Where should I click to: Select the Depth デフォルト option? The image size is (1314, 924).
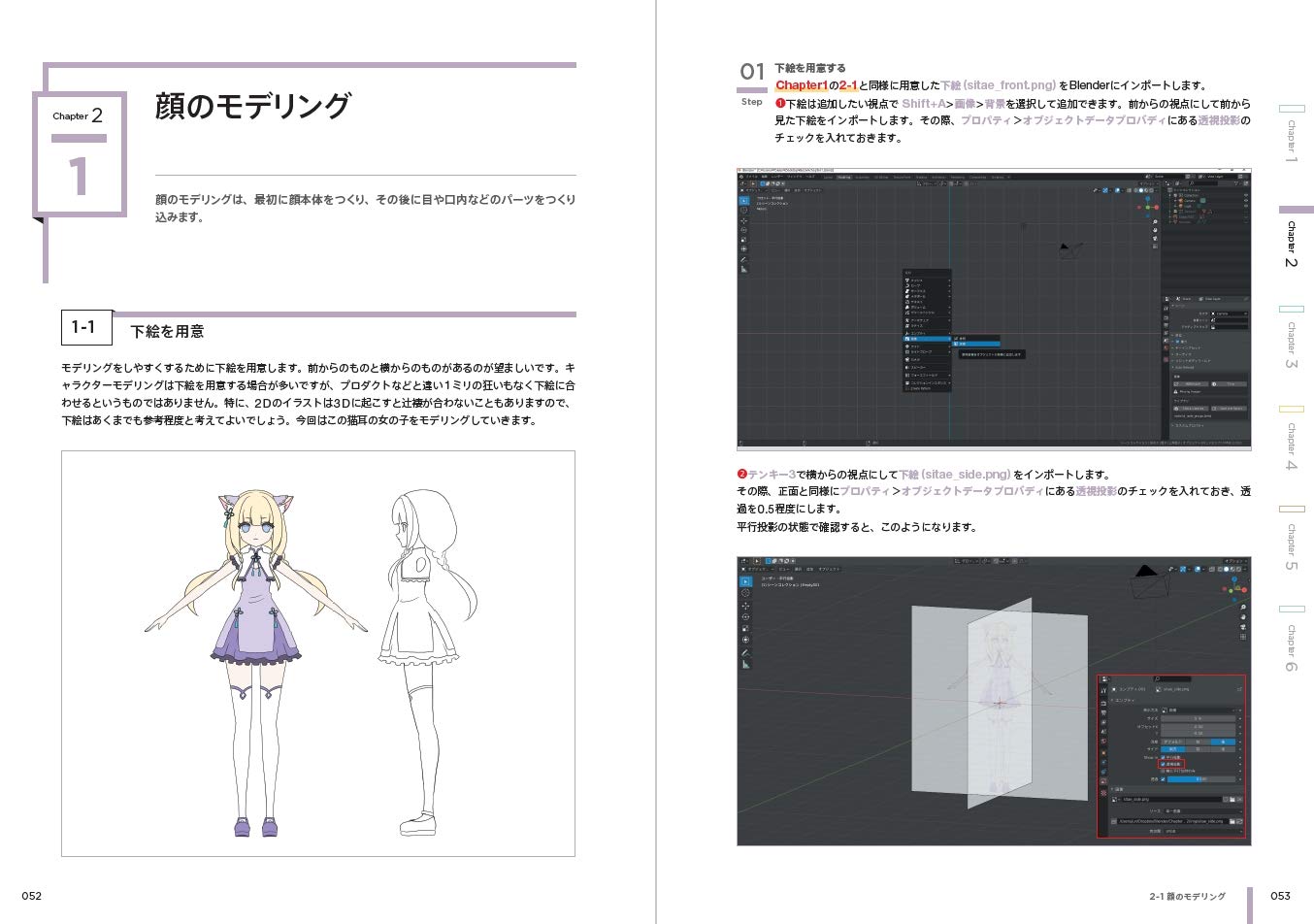1172,742
